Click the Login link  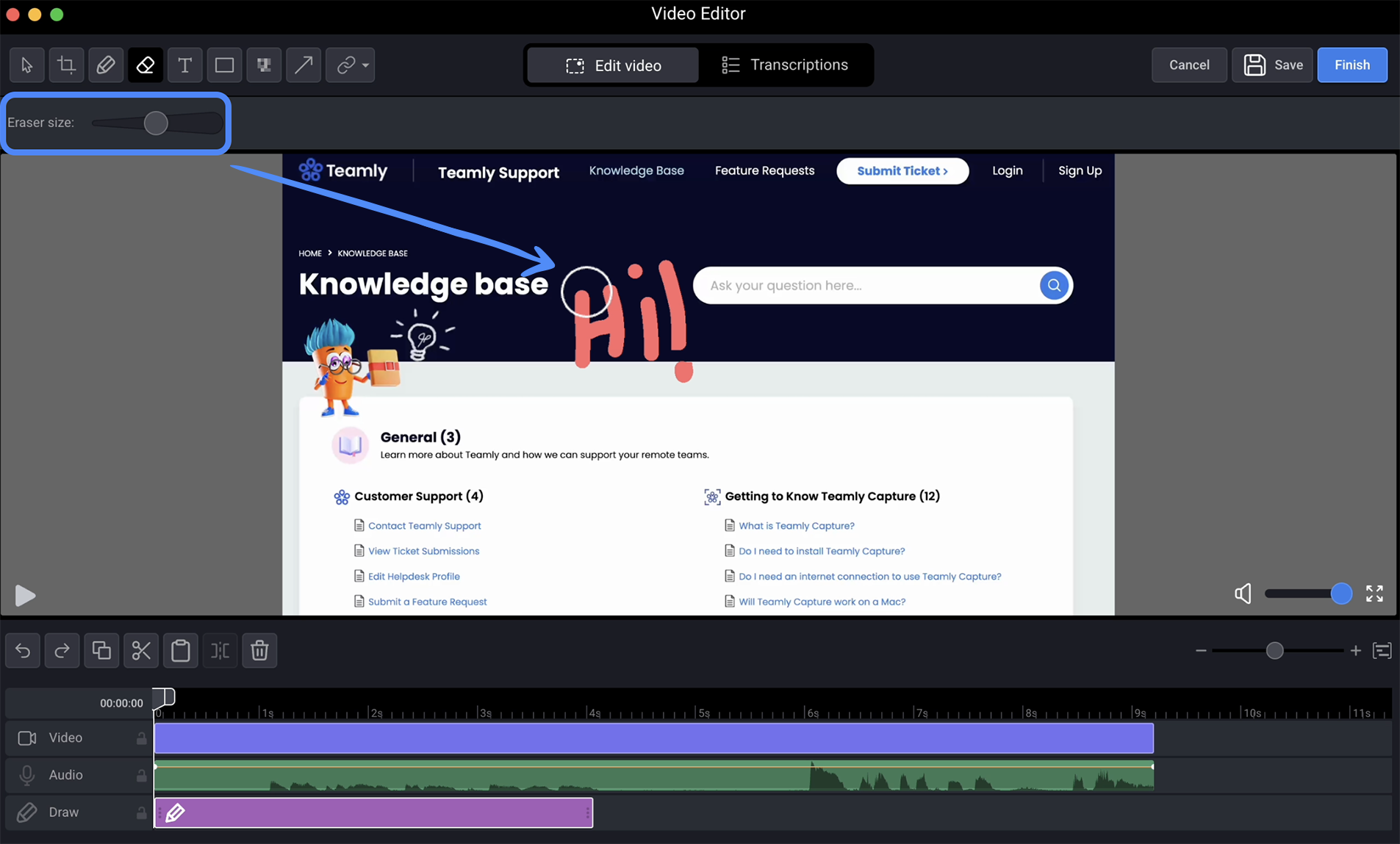tap(1008, 170)
